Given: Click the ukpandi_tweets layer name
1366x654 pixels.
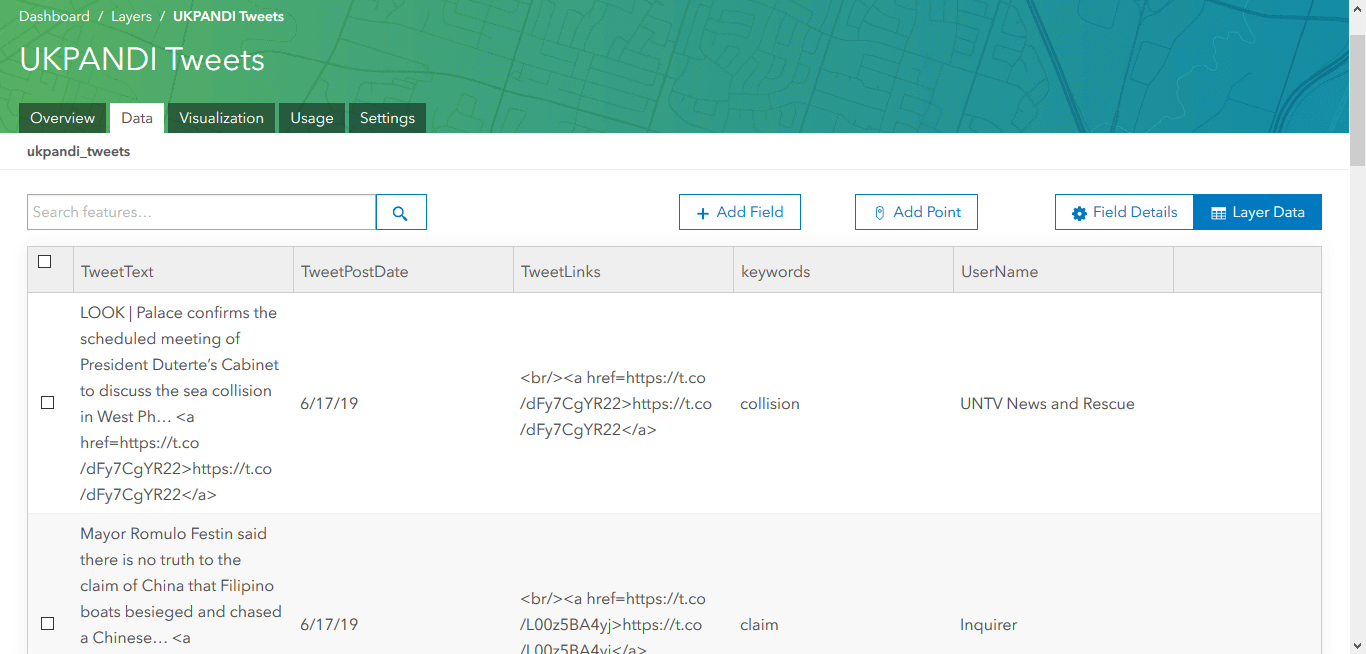Looking at the screenshot, I should [79, 152].
